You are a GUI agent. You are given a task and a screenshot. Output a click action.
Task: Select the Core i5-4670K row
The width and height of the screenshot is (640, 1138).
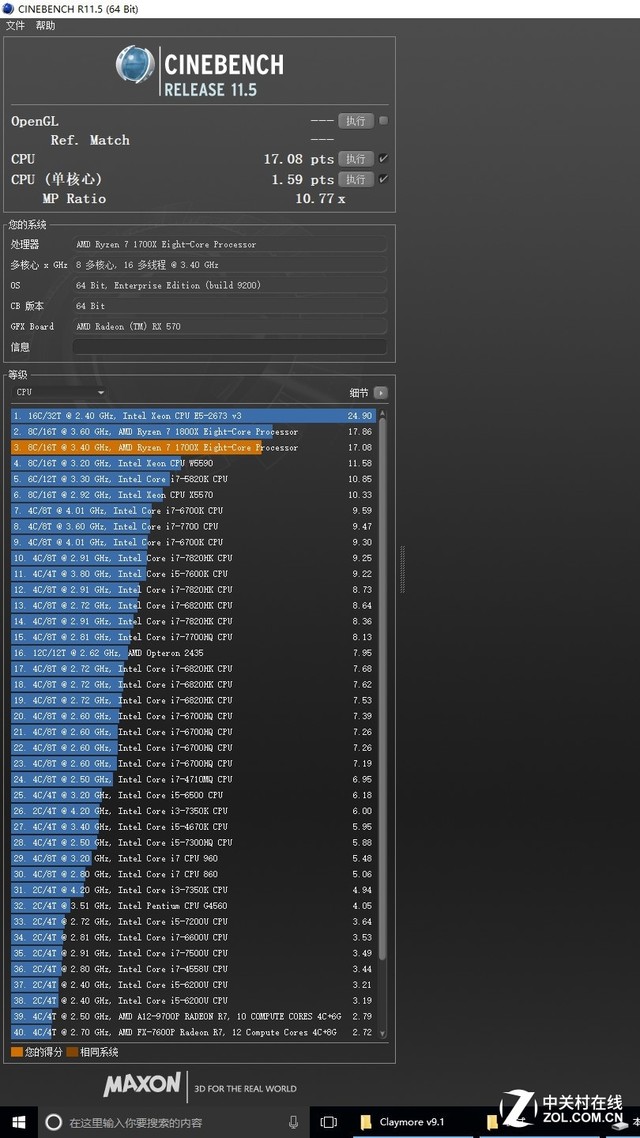point(194,827)
